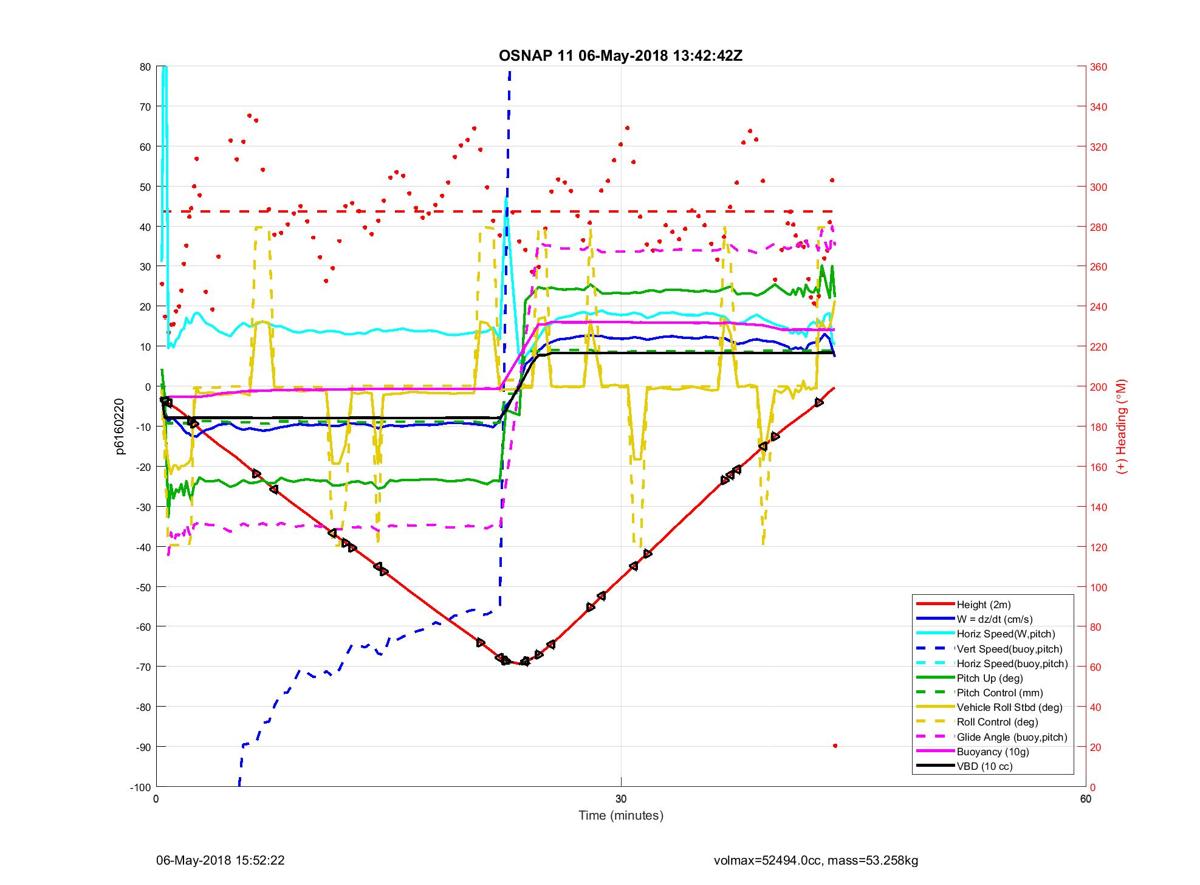
Task: Click the '100' heading axis tick label
Action: click(x=1099, y=587)
